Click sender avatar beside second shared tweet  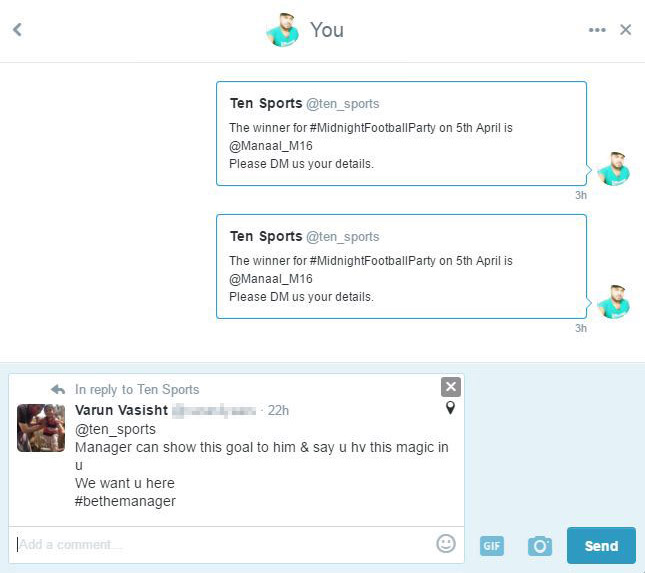(x=612, y=301)
